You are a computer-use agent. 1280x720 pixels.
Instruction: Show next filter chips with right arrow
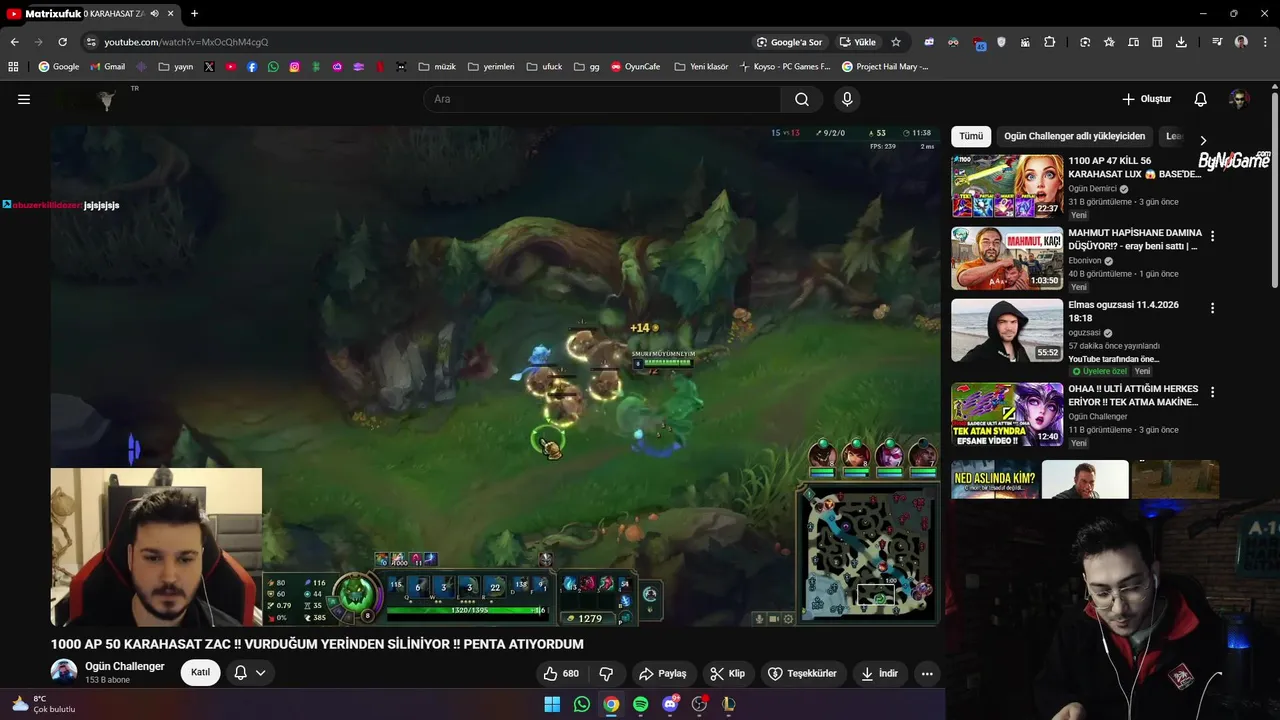pyautogui.click(x=1203, y=140)
